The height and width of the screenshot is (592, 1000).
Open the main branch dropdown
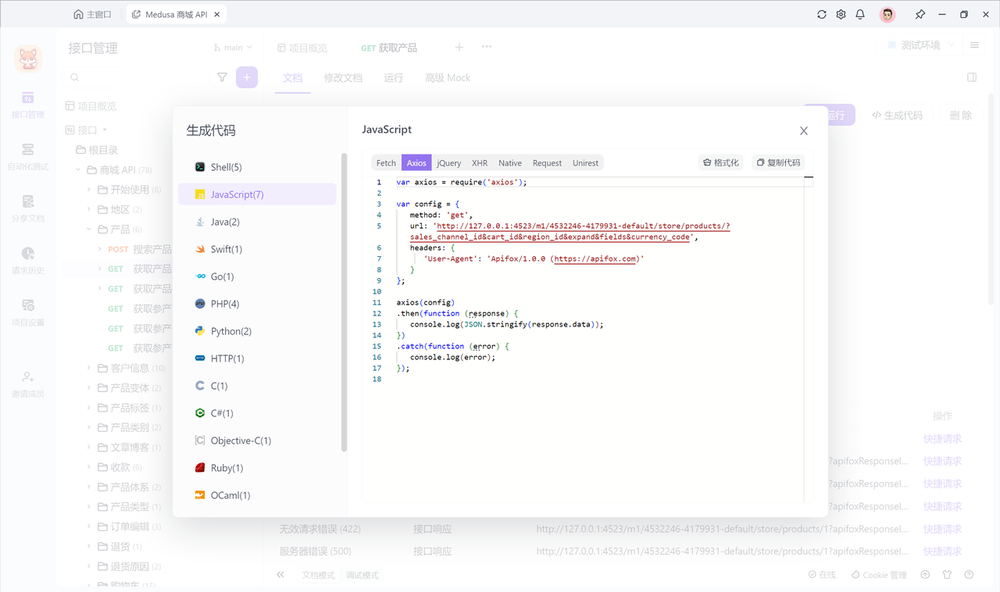click(x=234, y=46)
